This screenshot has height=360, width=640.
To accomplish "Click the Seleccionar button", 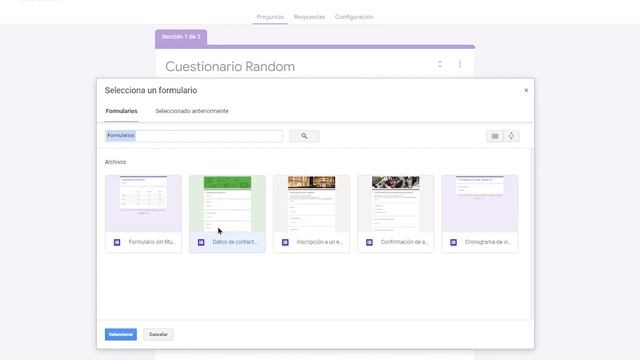I will pos(121,334).
